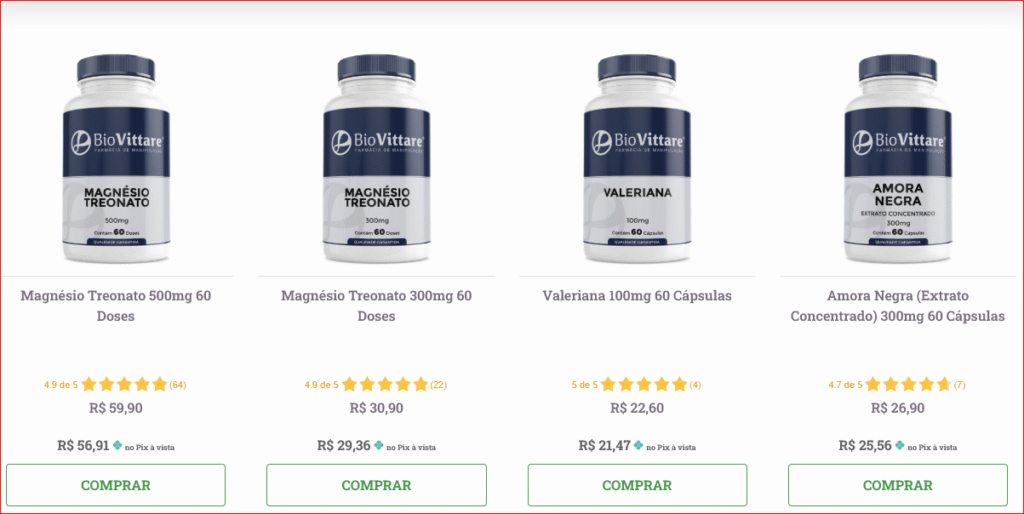This screenshot has height=514, width=1024.
Task: Open Magnésio Treonato 500mg 60 Doses title link
Action: 116,306
